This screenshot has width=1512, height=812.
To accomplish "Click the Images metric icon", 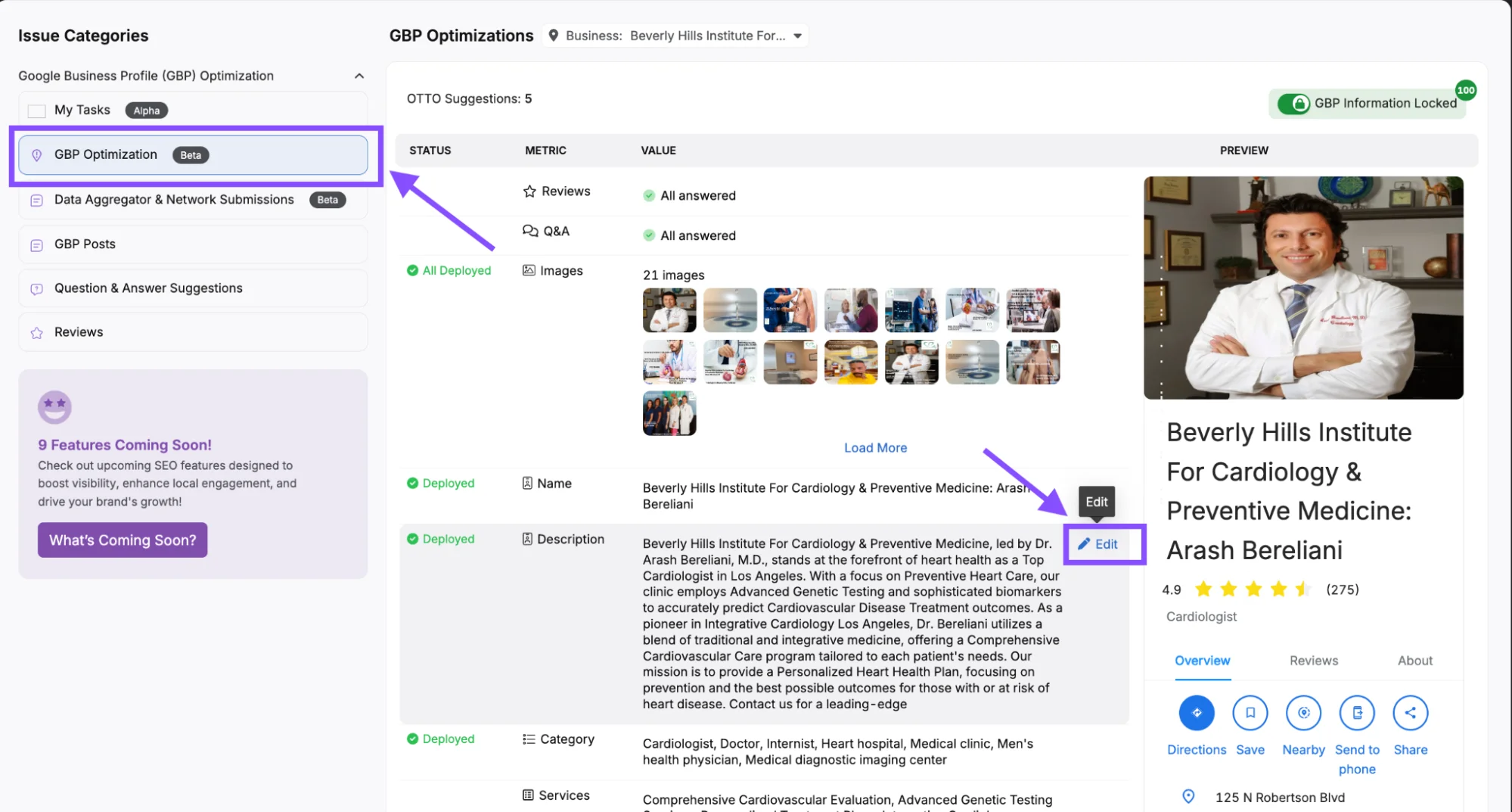I will click(x=529, y=270).
